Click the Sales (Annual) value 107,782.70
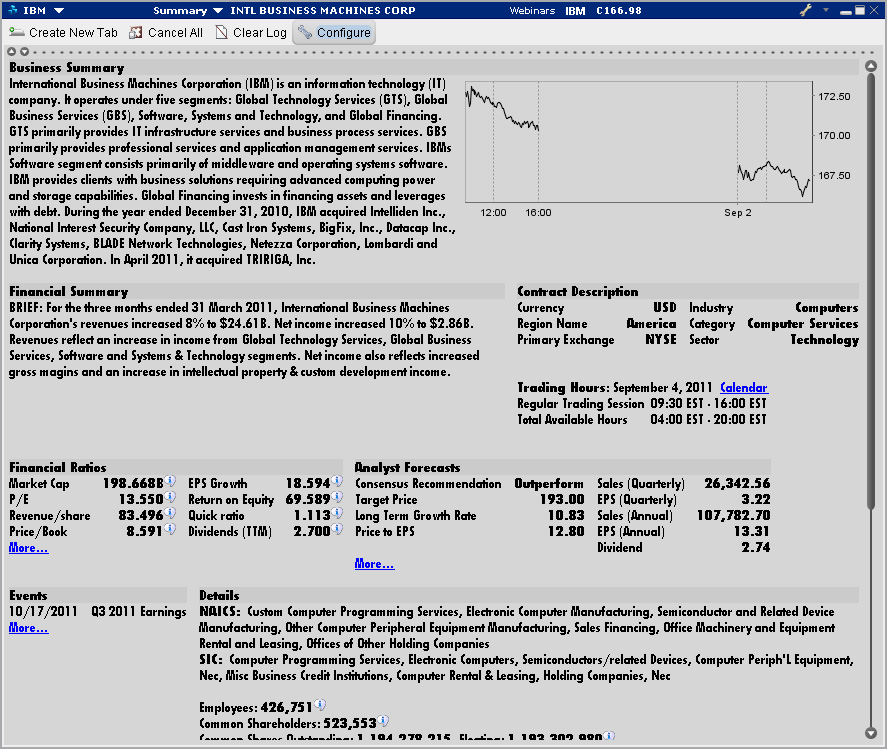This screenshot has width=887, height=749. (x=733, y=515)
